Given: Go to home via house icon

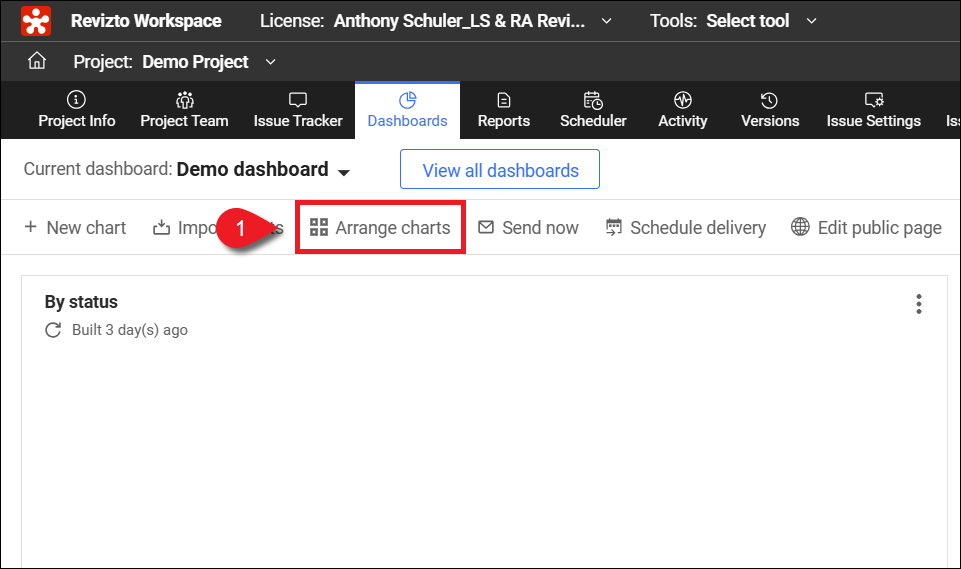Looking at the screenshot, I should click(x=37, y=62).
